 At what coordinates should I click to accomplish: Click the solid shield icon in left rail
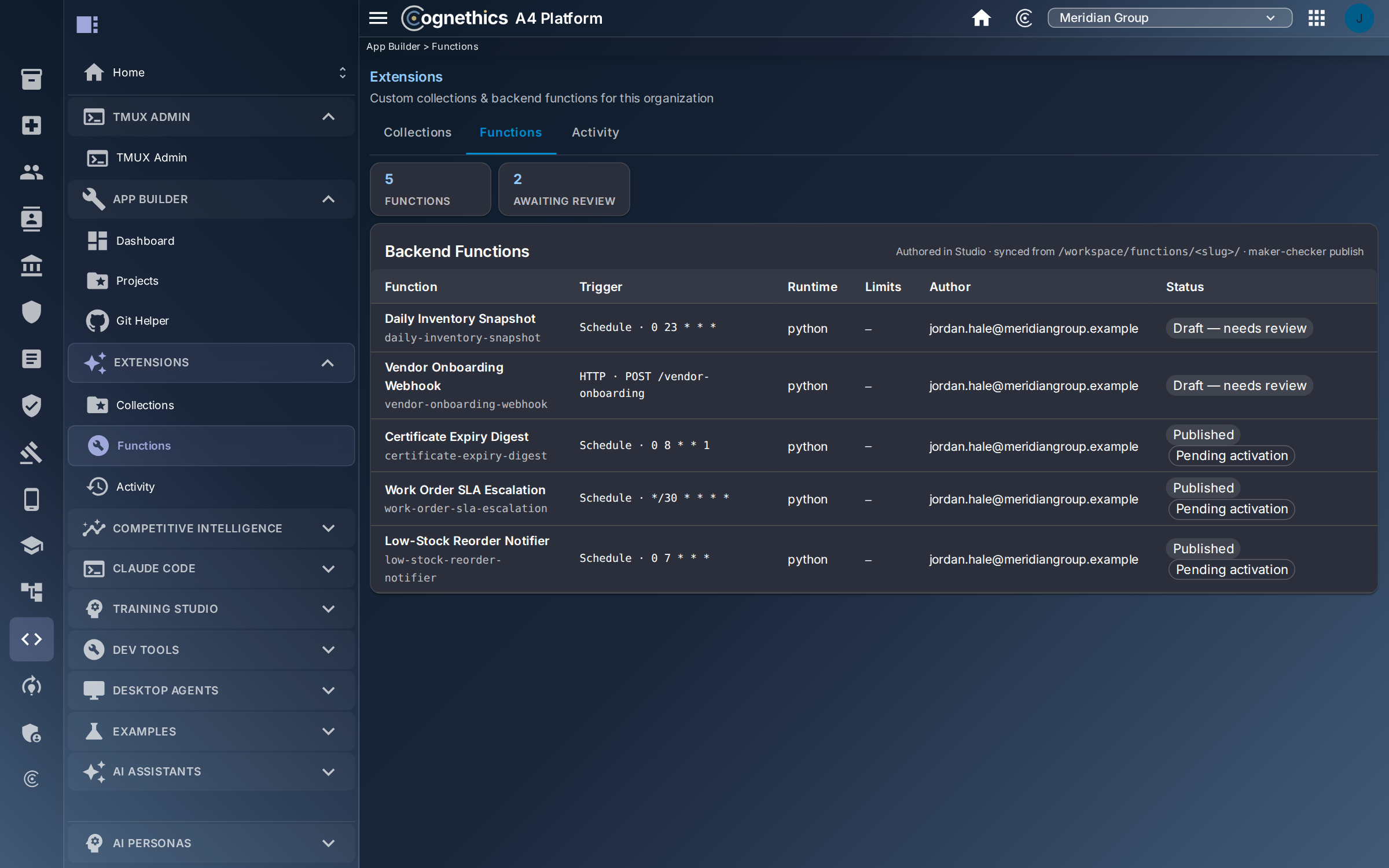pos(31,312)
